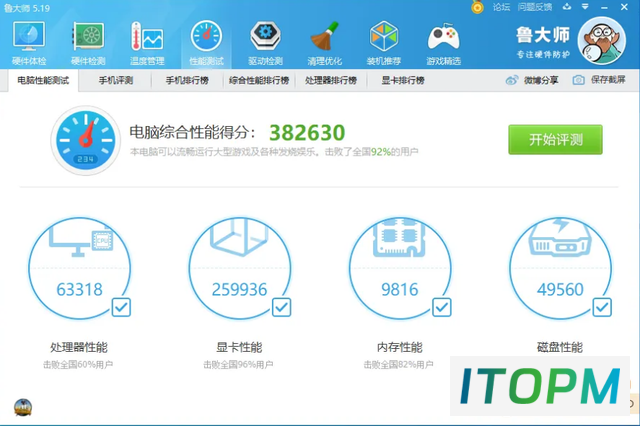The height and width of the screenshot is (426, 640).
Task: Click the memory chip icon
Action: (400, 238)
